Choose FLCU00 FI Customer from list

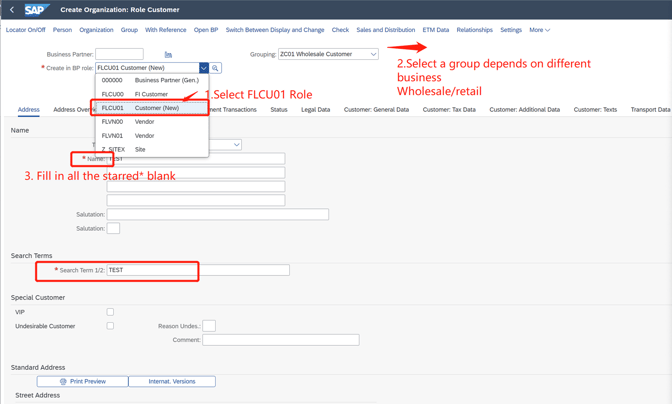pos(152,94)
